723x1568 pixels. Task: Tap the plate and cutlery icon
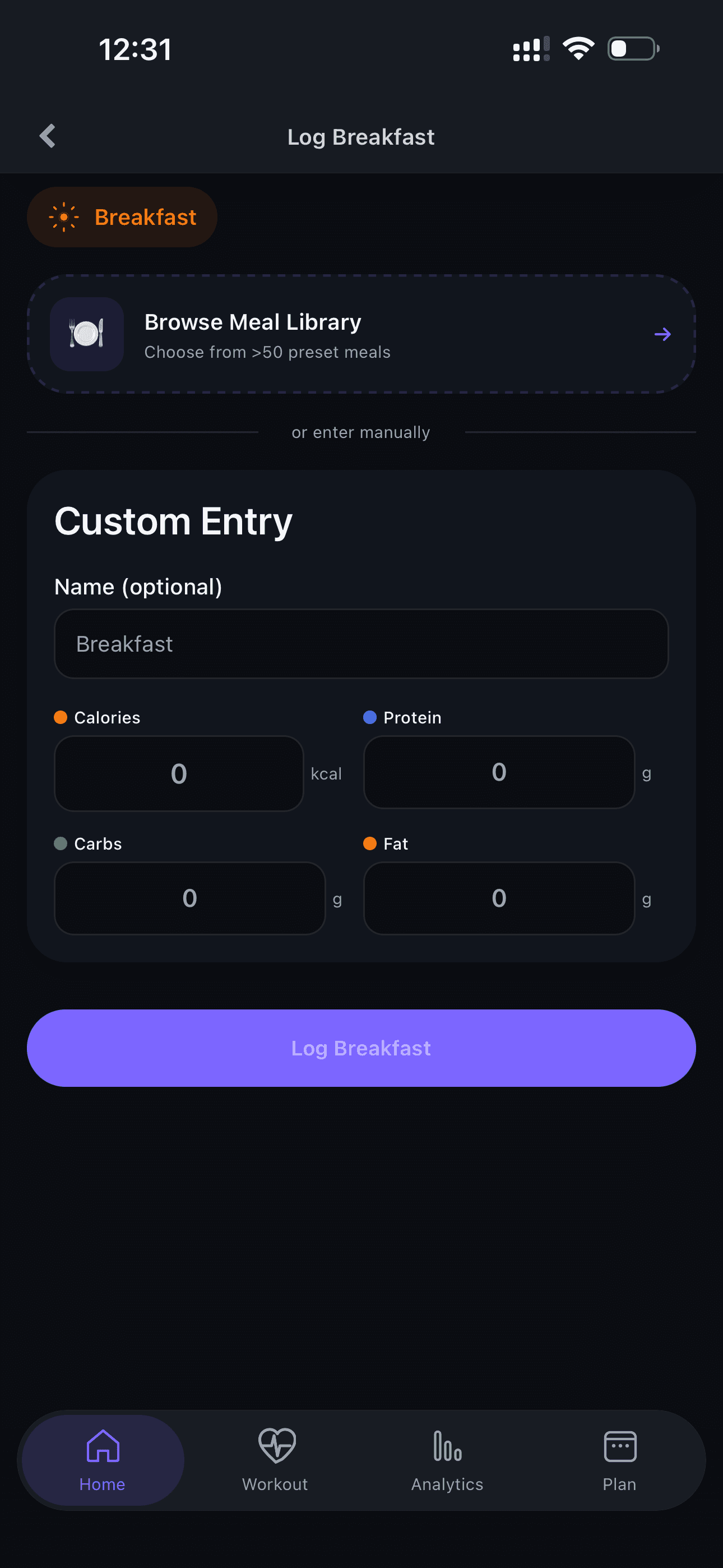87,334
